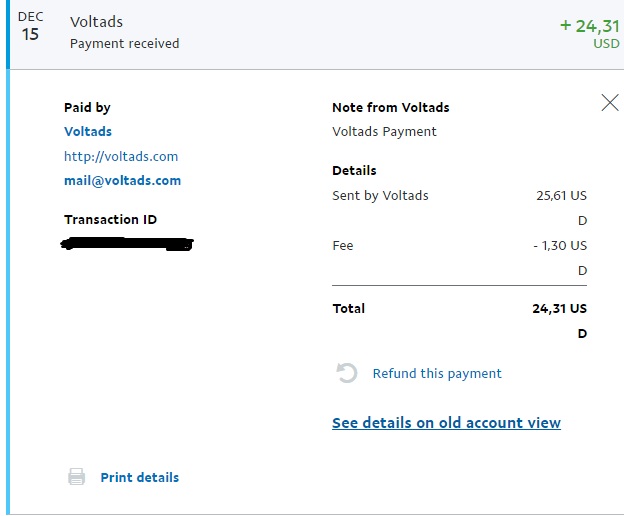Screen dimensions: 624x516
Task: Select the blacked-out transaction ID value
Action: coord(127,243)
